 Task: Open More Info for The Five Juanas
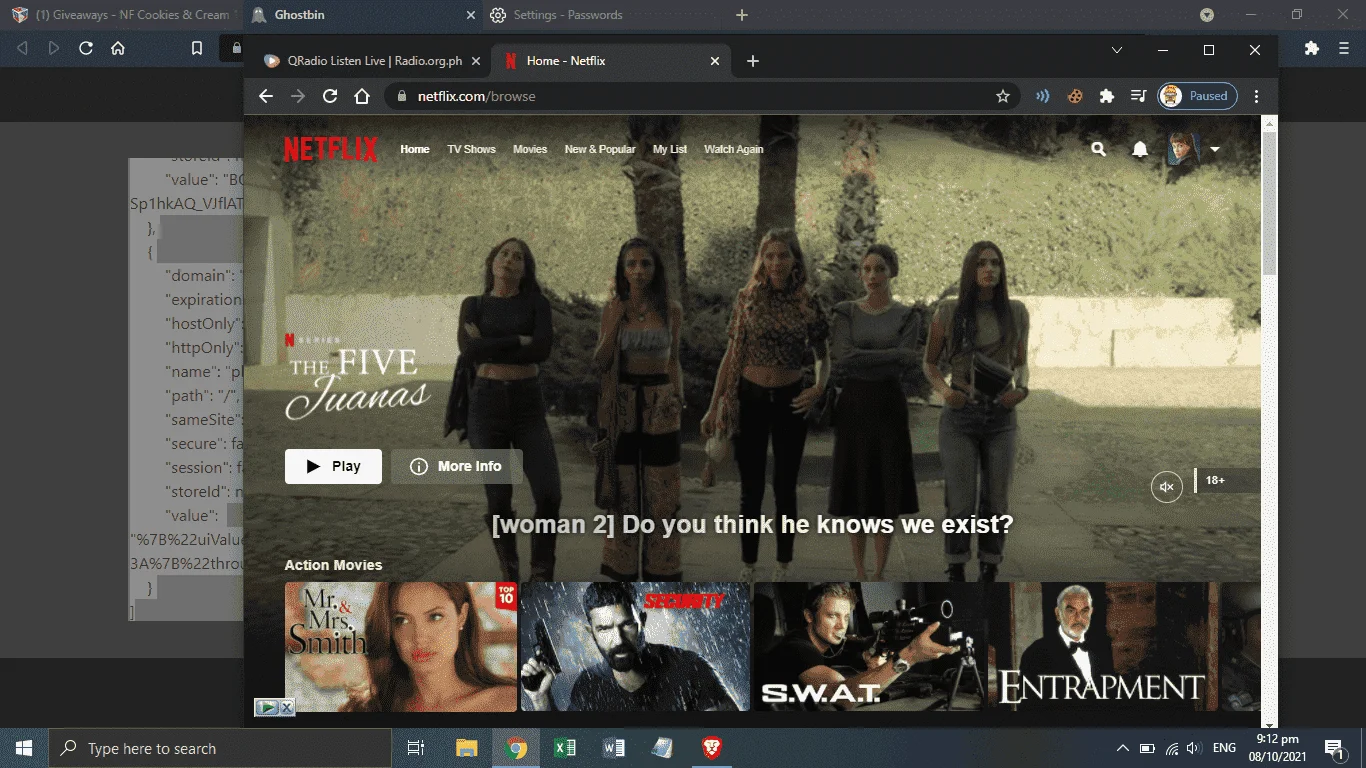coord(457,466)
